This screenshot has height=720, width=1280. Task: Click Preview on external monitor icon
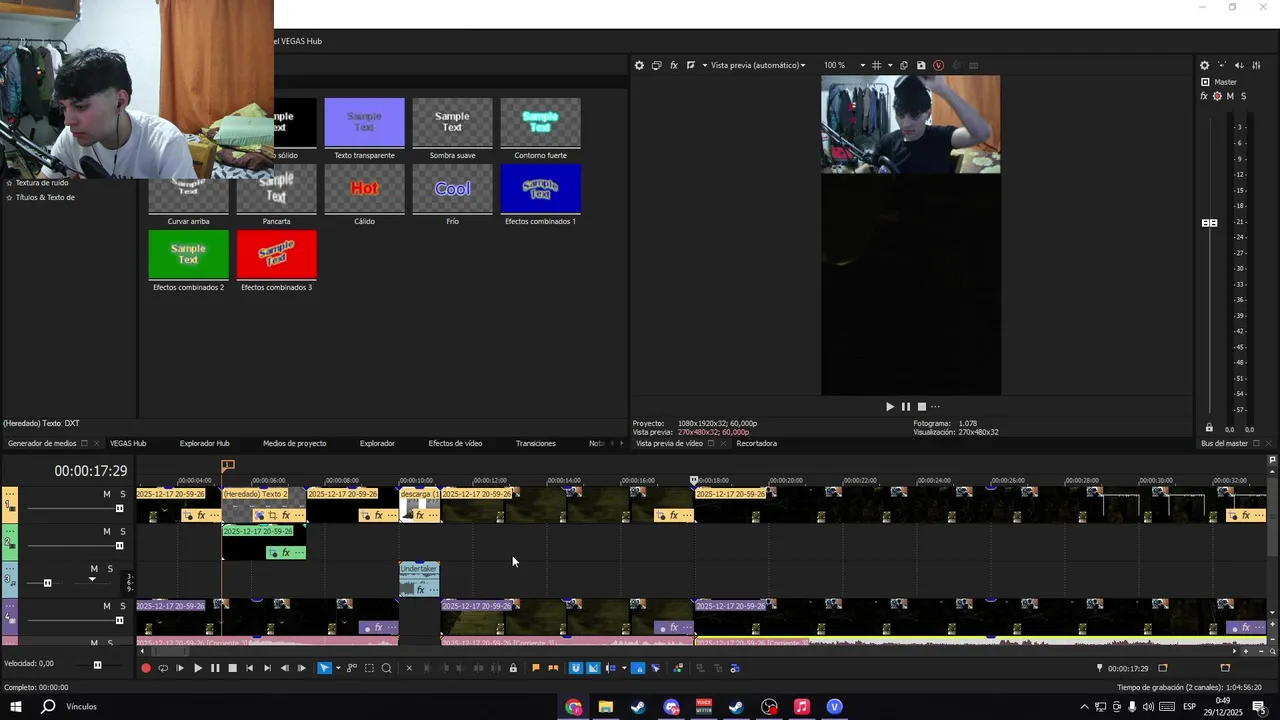pos(656,65)
